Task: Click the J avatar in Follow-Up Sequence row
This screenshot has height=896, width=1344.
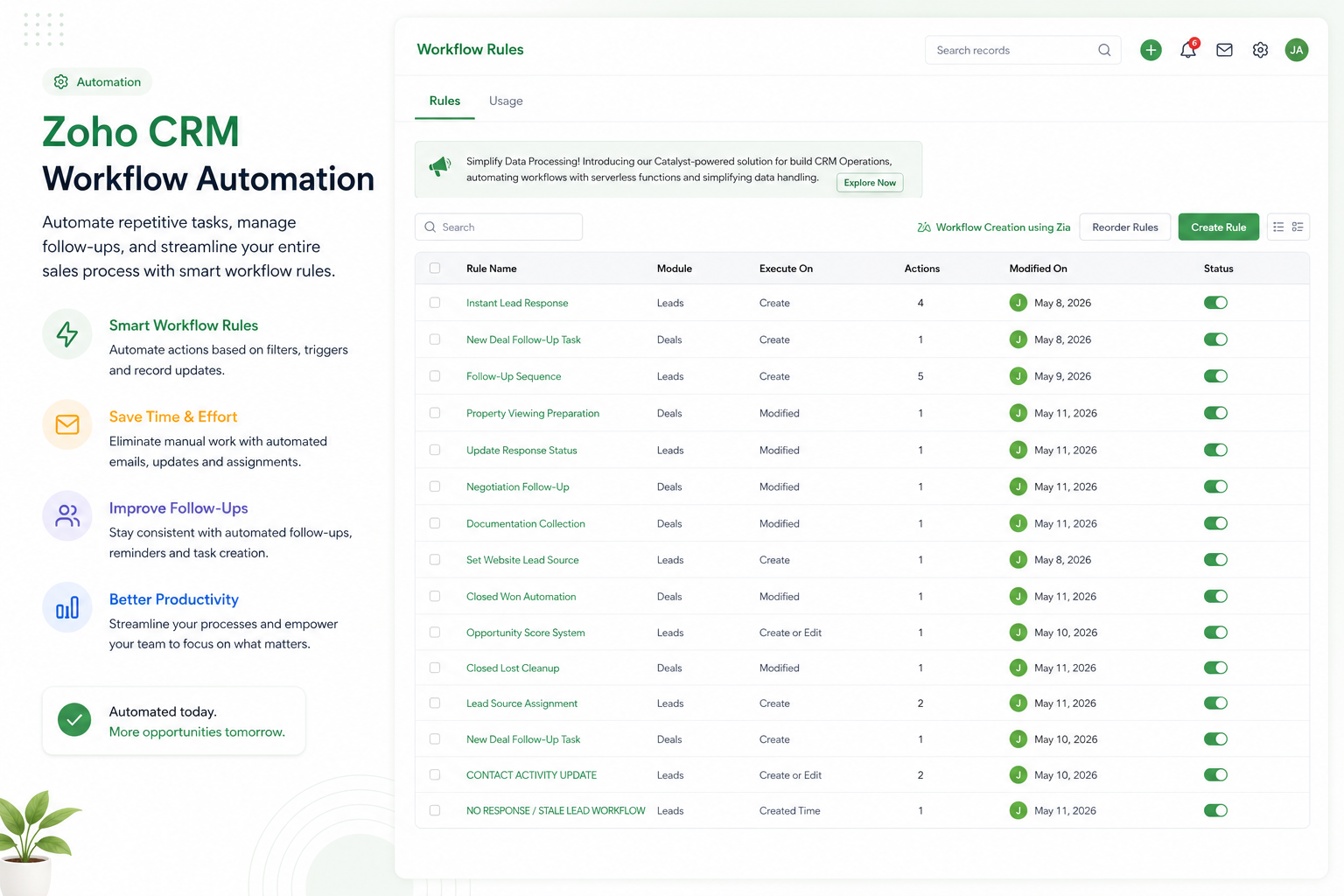Action: pyautogui.click(x=1018, y=376)
